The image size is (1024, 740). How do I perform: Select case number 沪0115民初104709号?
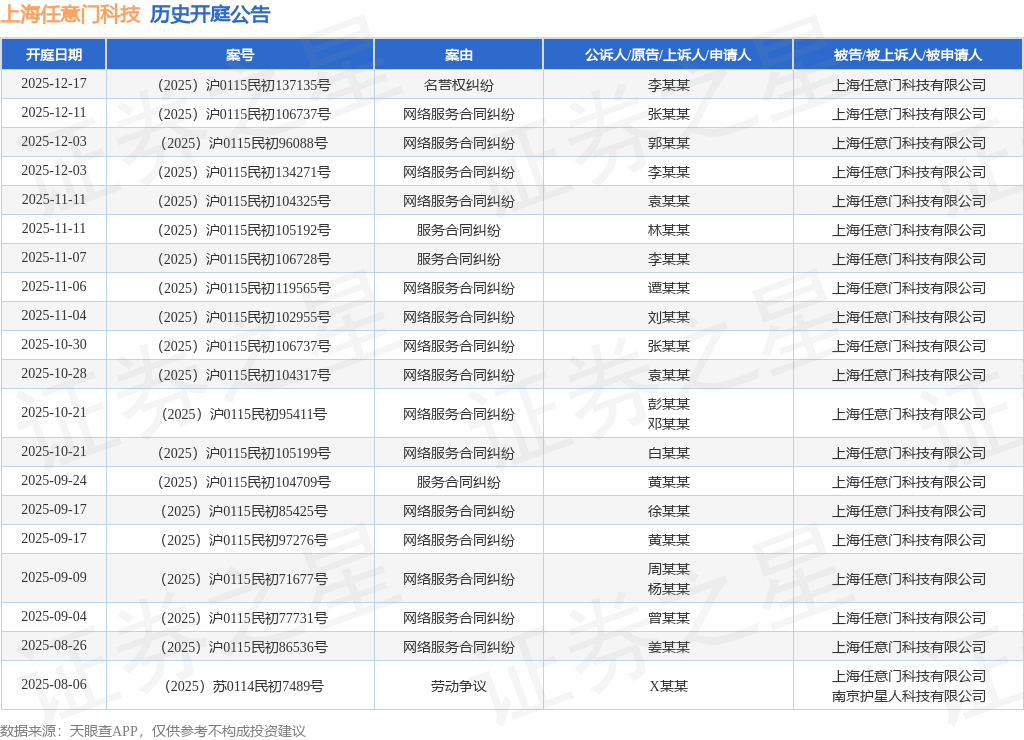[244, 482]
